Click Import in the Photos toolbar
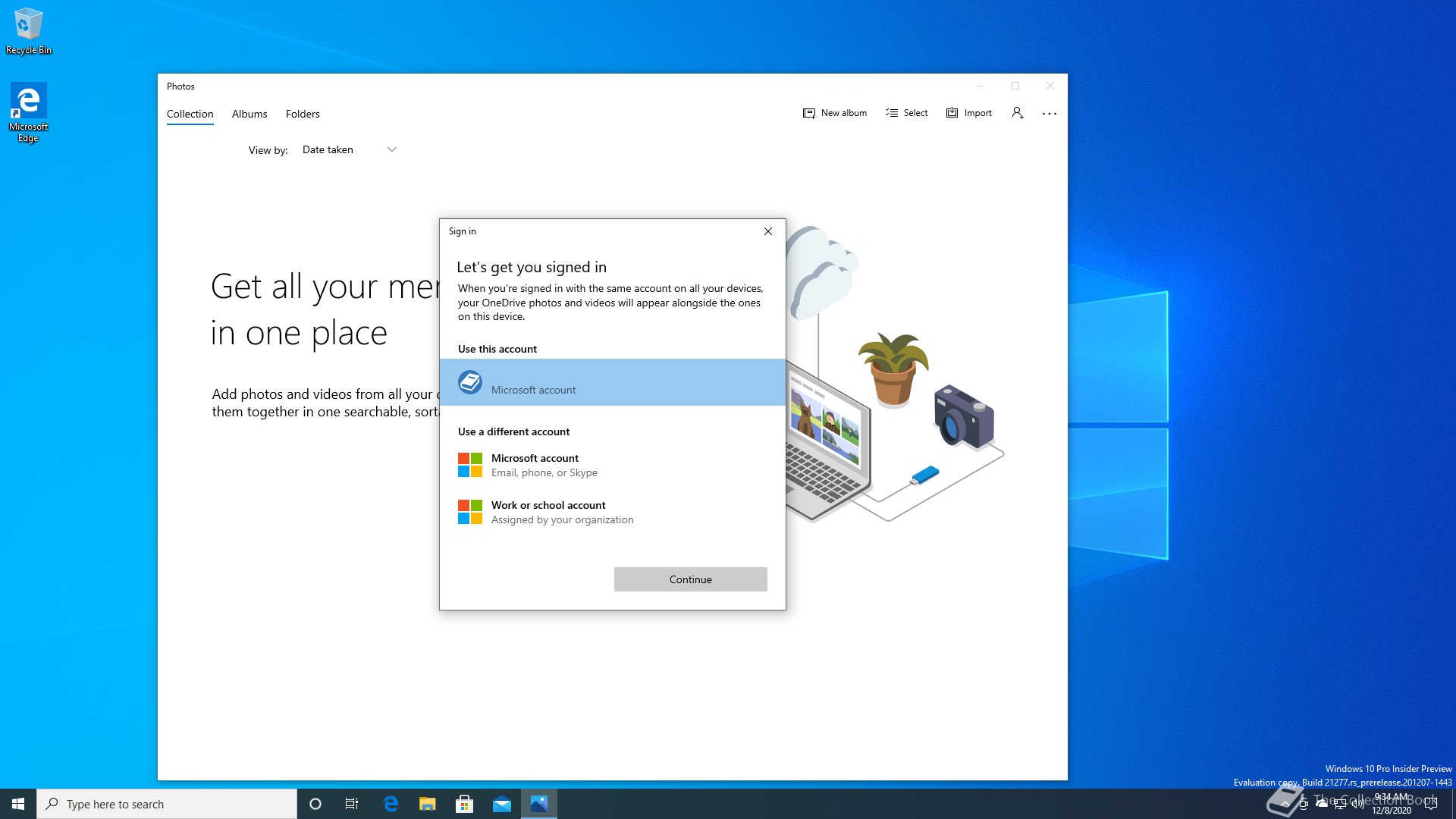The width and height of the screenshot is (1456, 819). pyautogui.click(x=968, y=113)
